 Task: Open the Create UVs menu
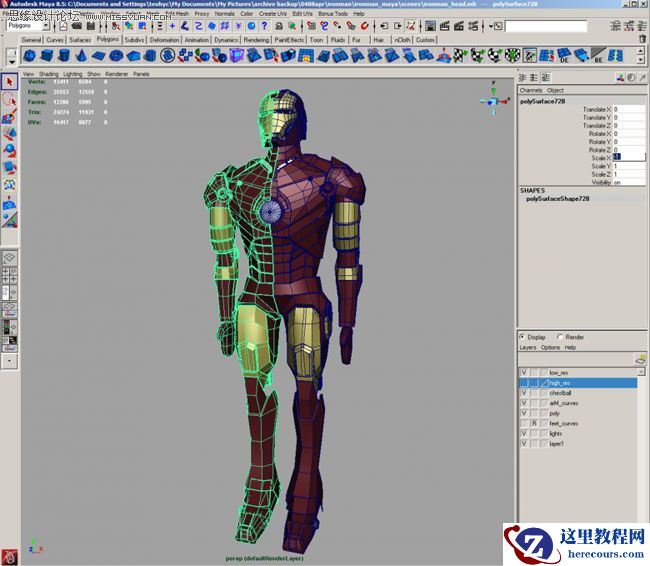click(x=275, y=14)
